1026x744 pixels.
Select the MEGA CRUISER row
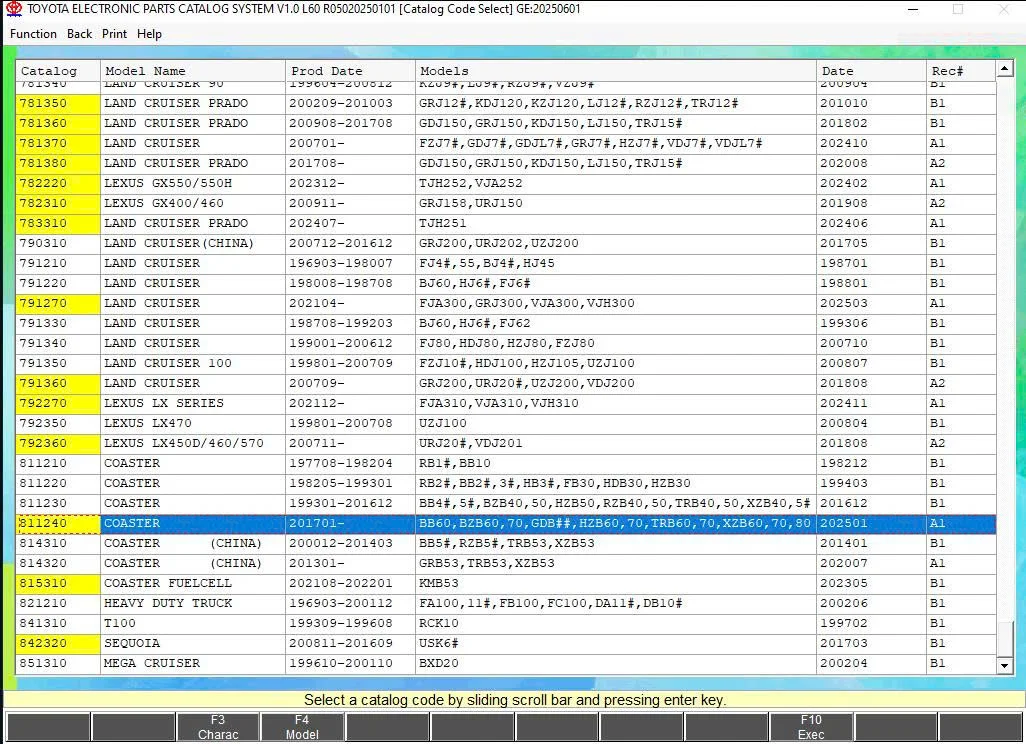pos(506,664)
